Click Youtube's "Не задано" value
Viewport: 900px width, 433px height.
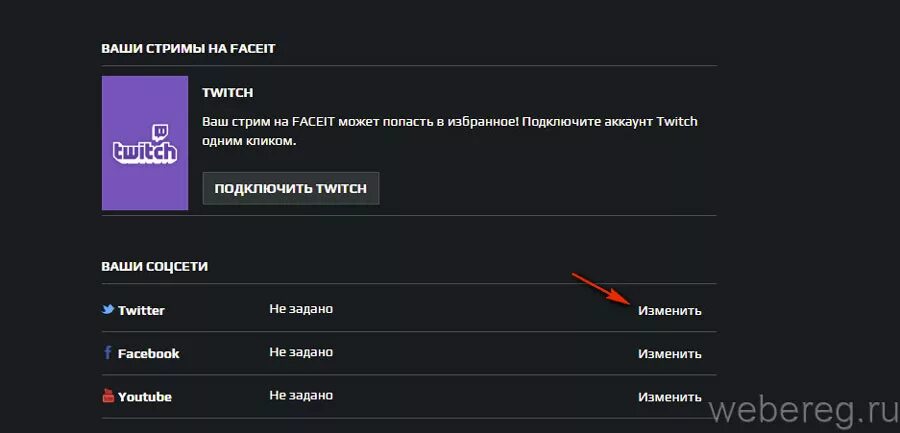click(x=300, y=395)
